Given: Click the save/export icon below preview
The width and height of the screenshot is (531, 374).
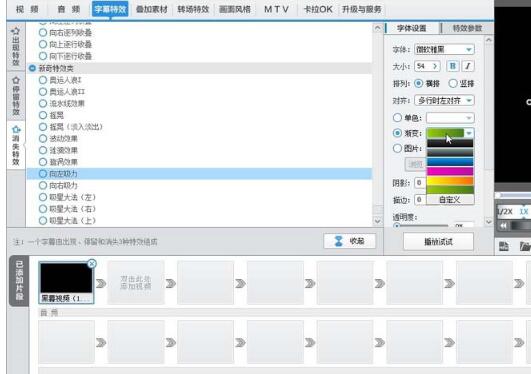Looking at the screenshot, I should click(x=504, y=246).
